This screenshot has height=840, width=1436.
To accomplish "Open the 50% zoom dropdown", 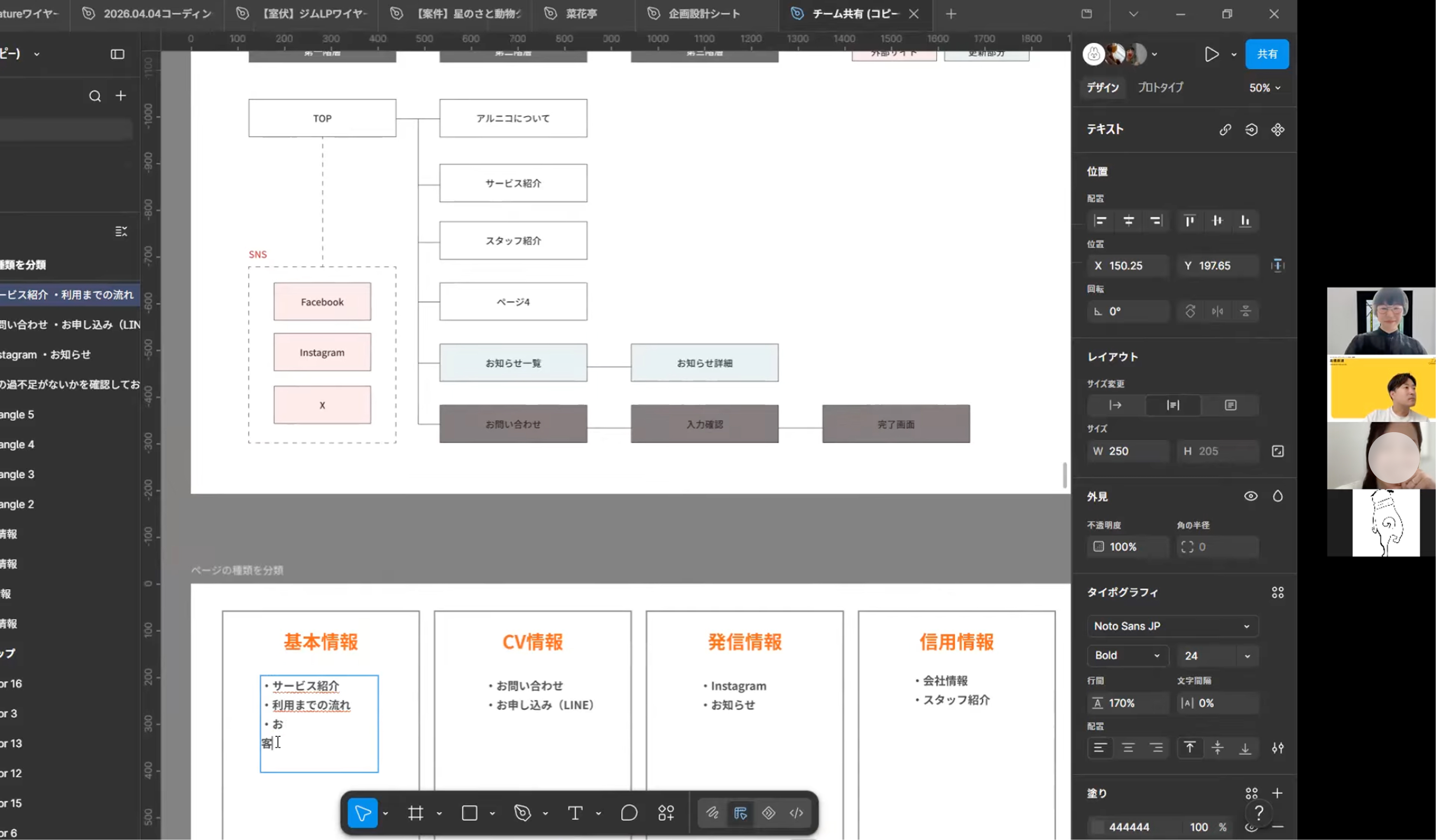I will 1265,88.
